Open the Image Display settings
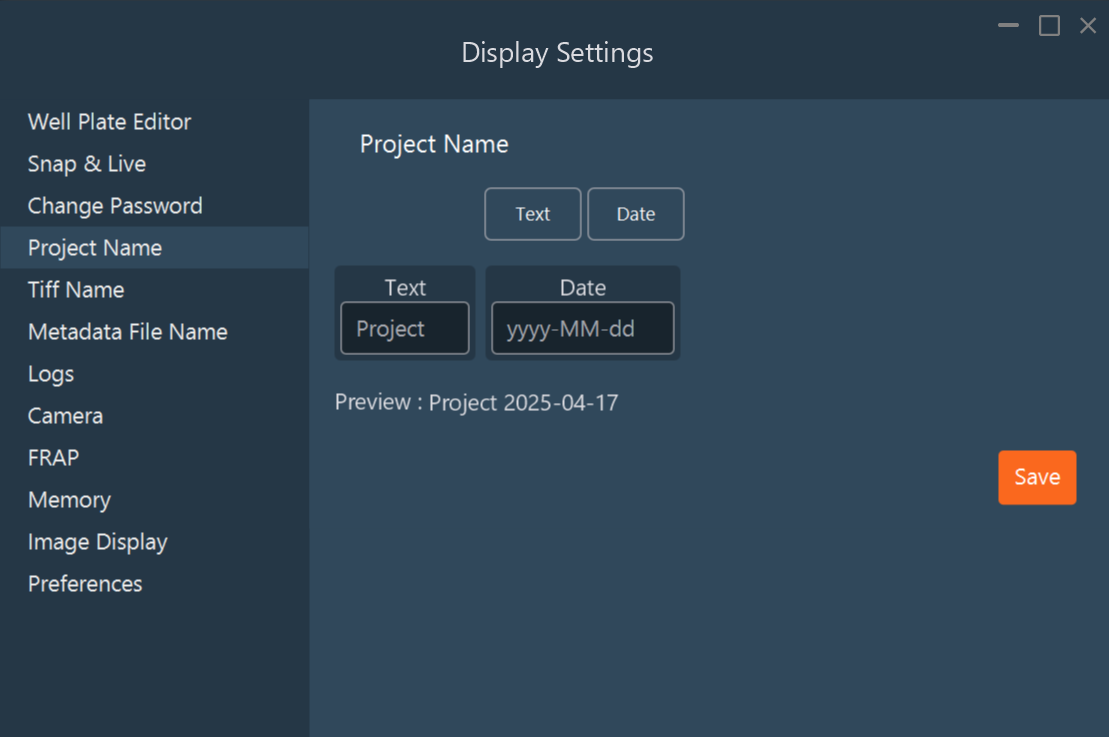1109x737 pixels. pos(98,542)
